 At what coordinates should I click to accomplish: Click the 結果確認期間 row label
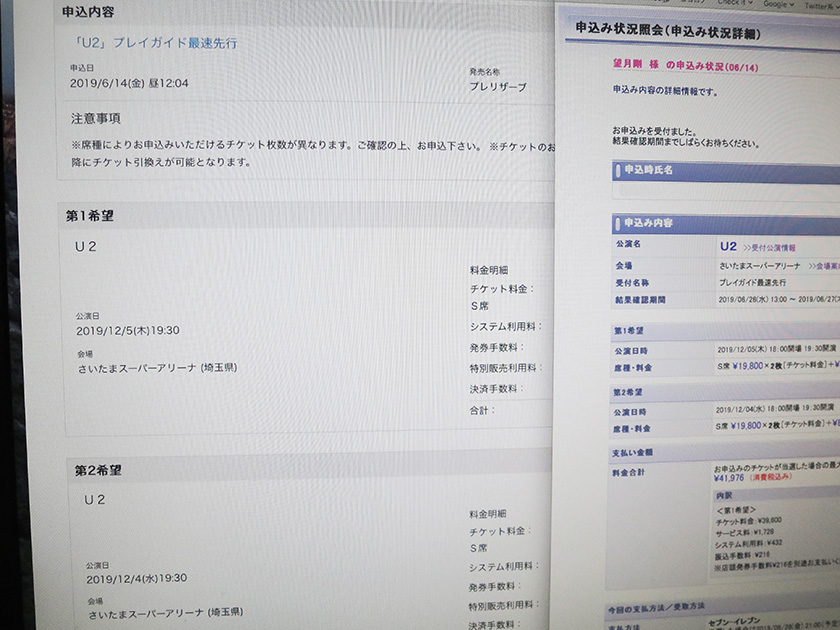(640, 300)
